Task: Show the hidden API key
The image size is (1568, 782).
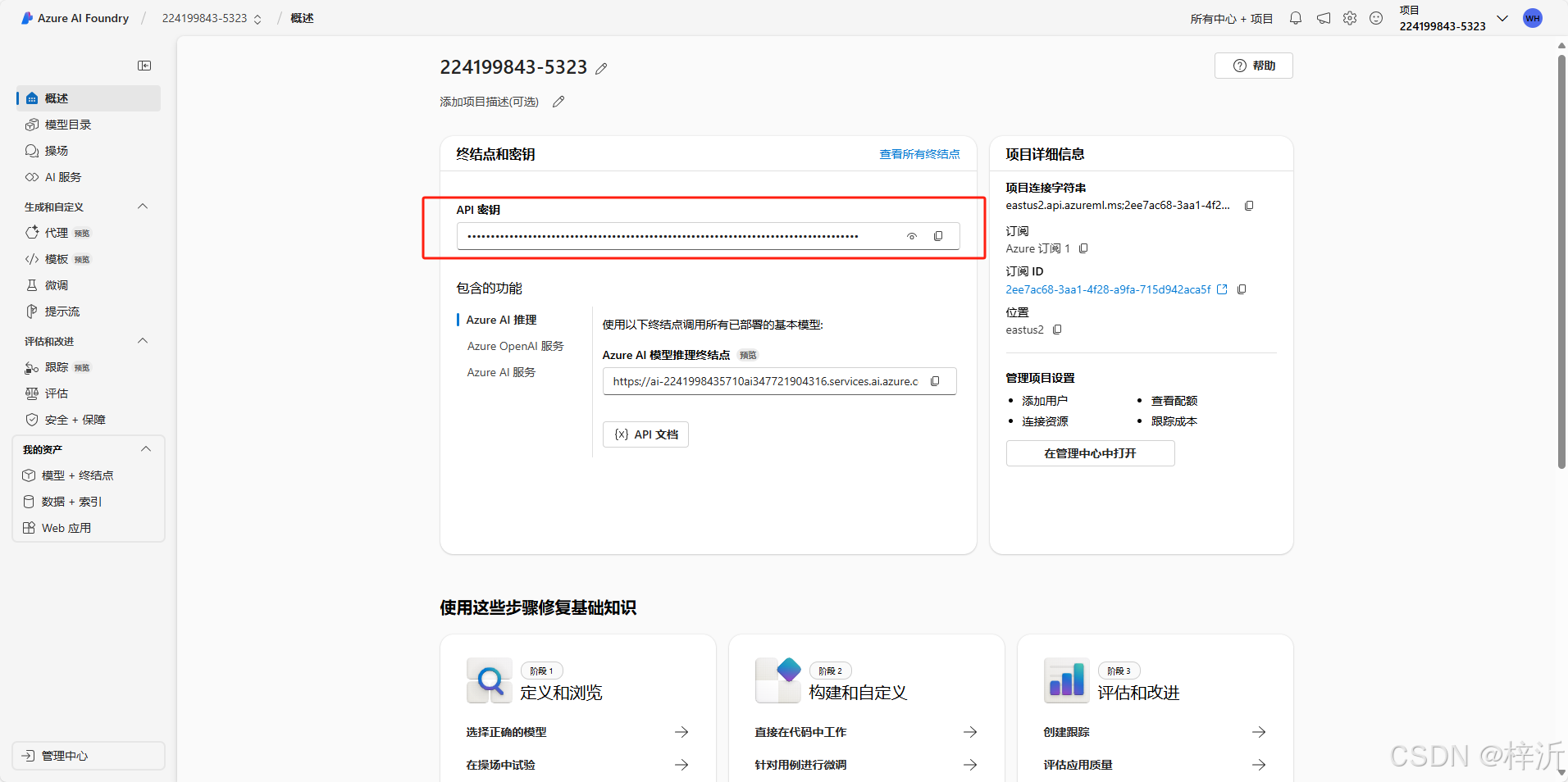Action: click(912, 236)
